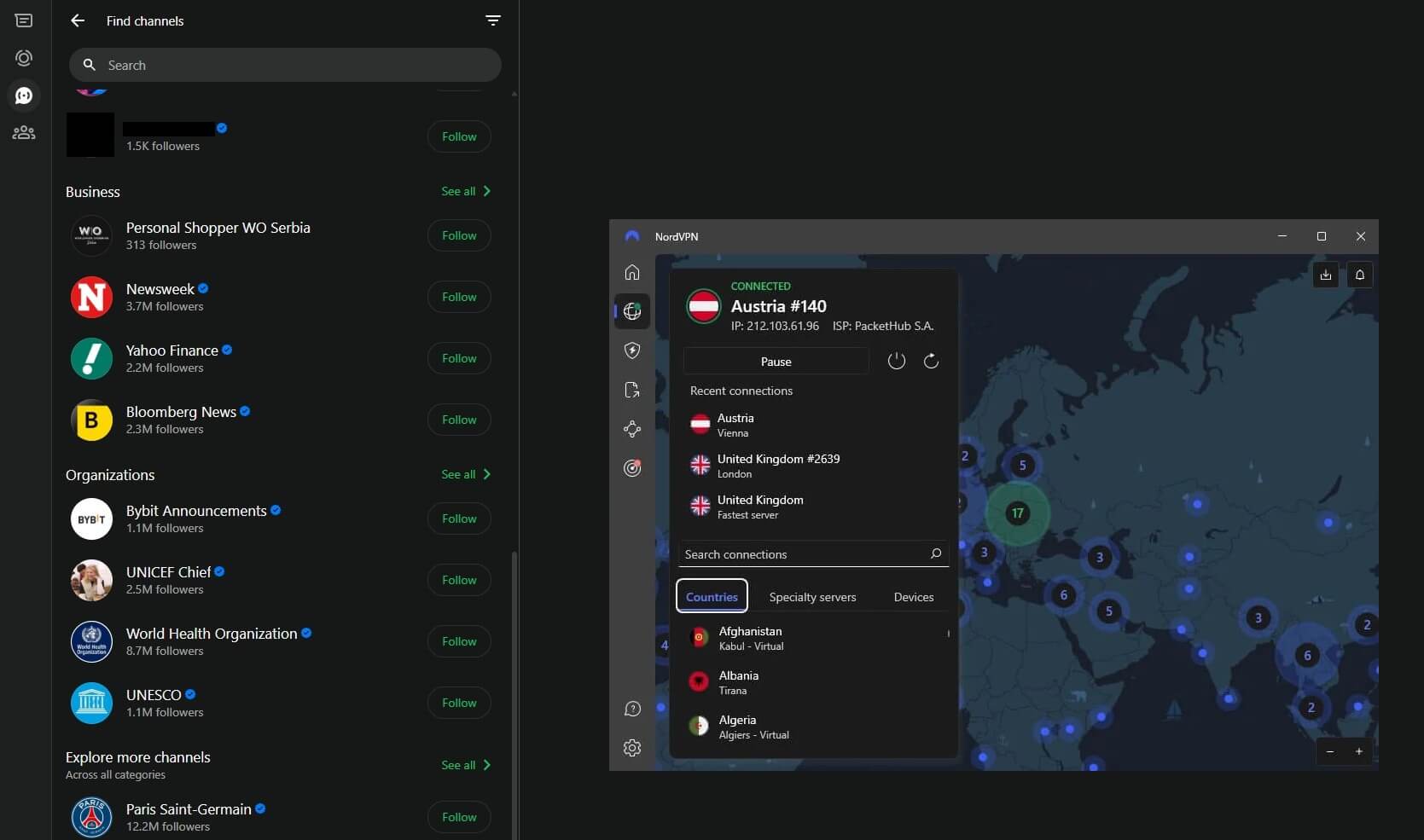Open Bybit Announcements channel name
Viewport: 1424px width, 840px height.
click(x=196, y=511)
